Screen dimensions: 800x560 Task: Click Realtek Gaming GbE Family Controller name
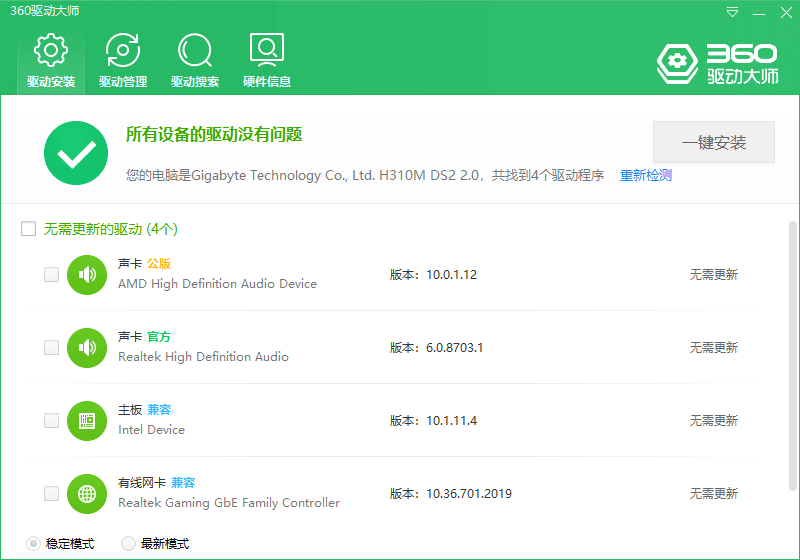pos(229,503)
